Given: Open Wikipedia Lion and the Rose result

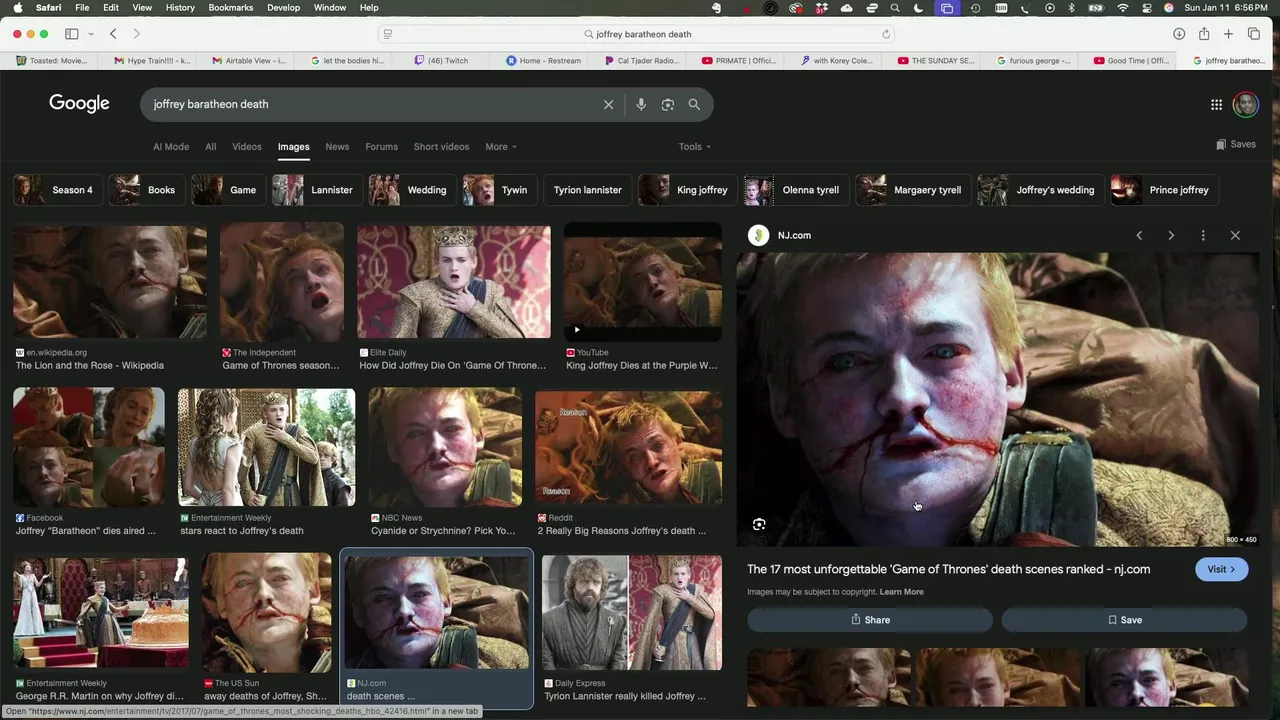Looking at the screenshot, I should (110, 299).
